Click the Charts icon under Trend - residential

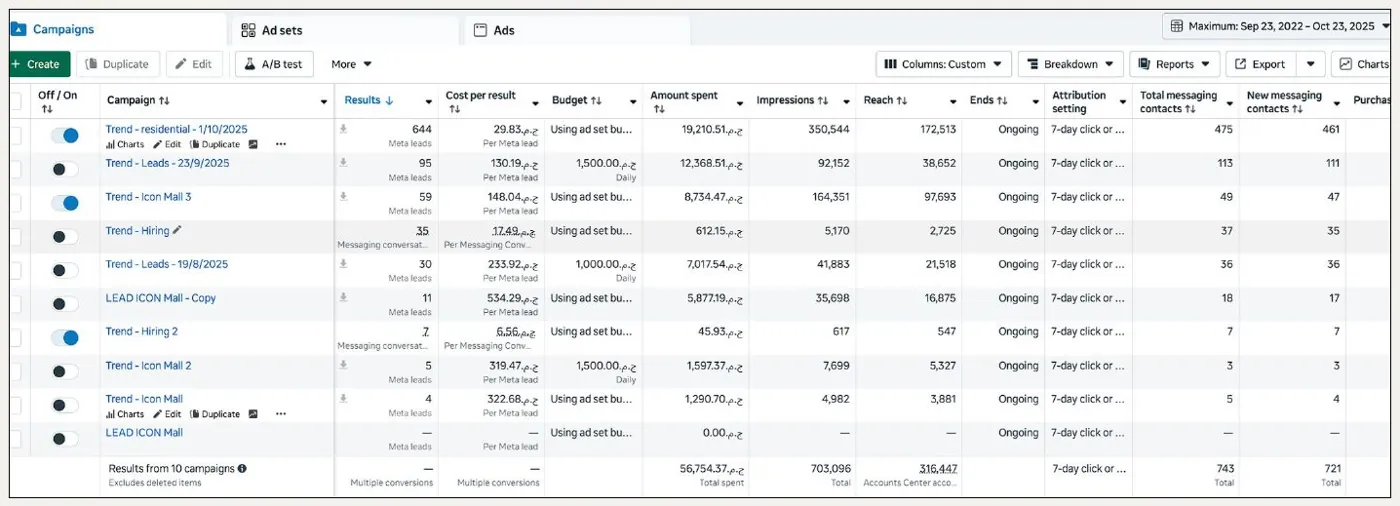tap(110, 144)
